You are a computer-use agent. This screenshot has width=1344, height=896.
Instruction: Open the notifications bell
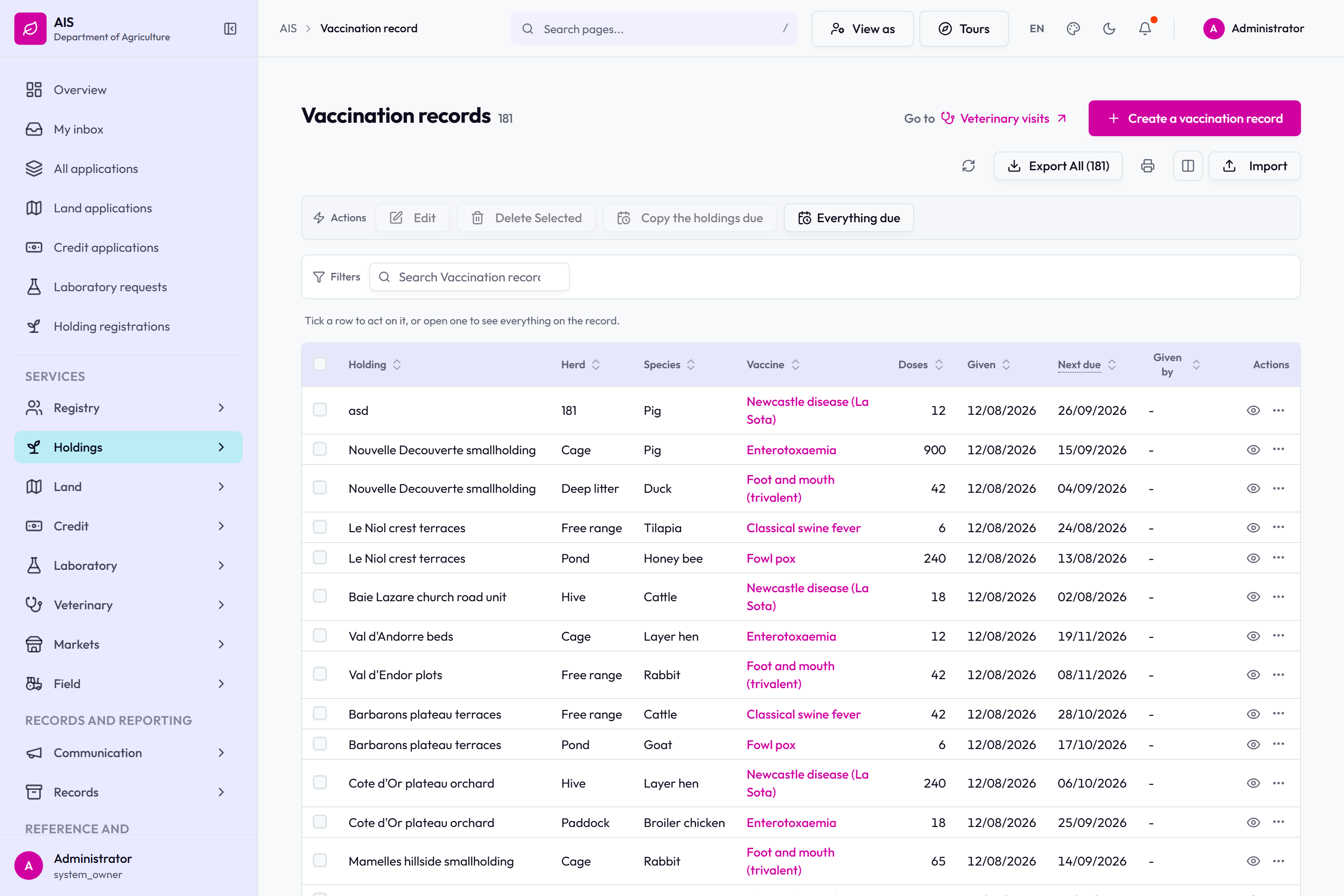click(1145, 29)
